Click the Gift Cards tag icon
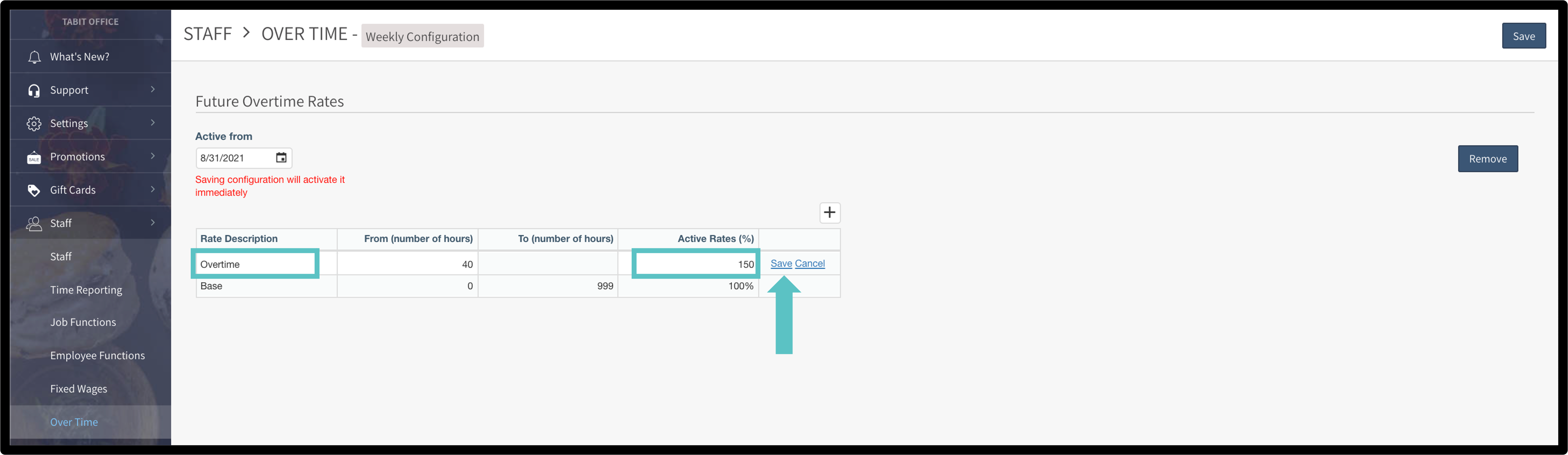Viewport: 1568px width, 455px height. [x=34, y=191]
